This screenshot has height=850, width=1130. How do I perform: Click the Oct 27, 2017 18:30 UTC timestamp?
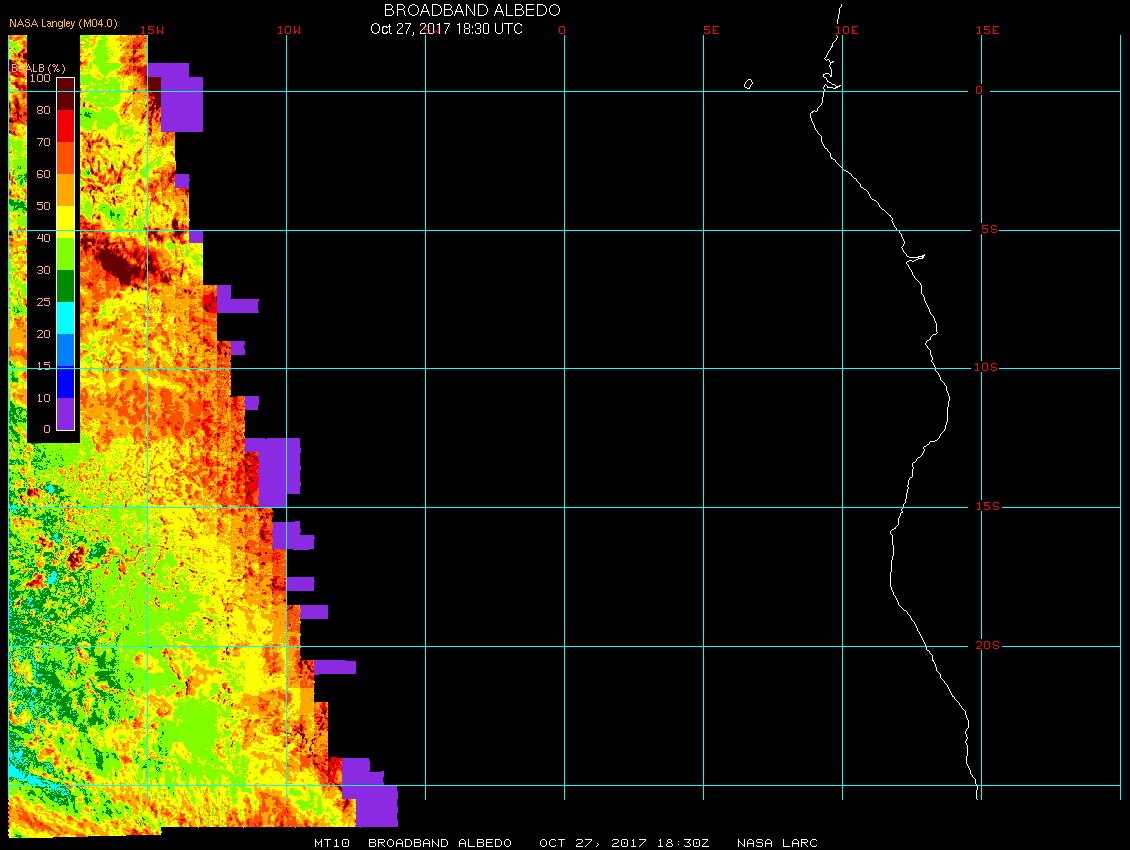pyautogui.click(x=446, y=29)
